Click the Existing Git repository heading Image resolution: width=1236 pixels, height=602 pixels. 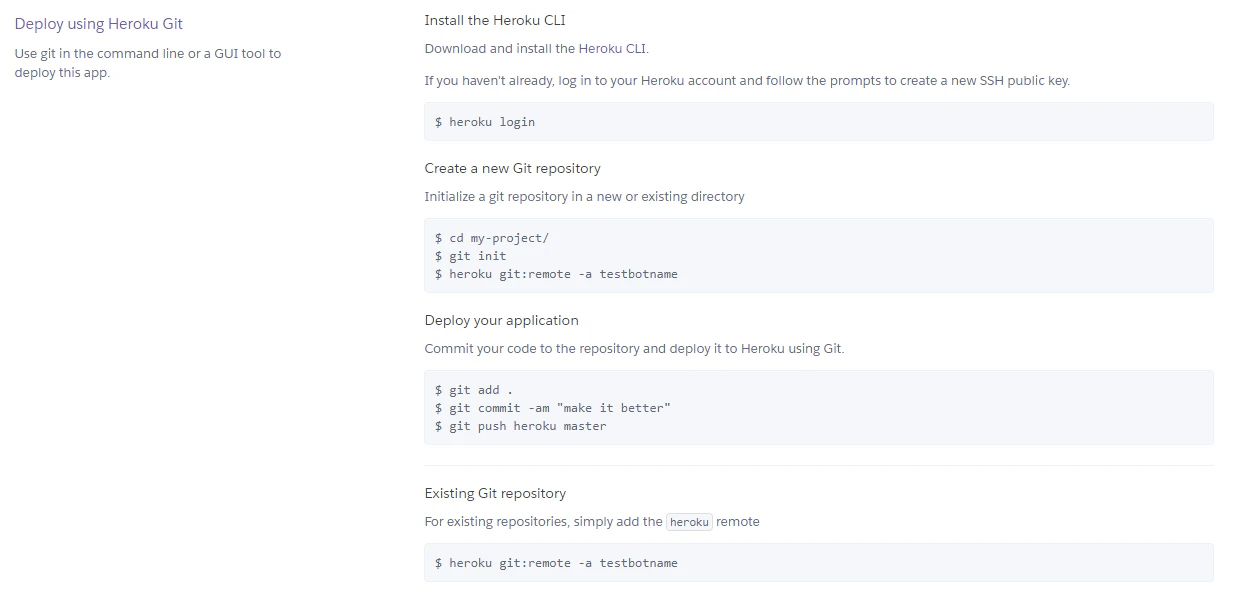tap(495, 493)
